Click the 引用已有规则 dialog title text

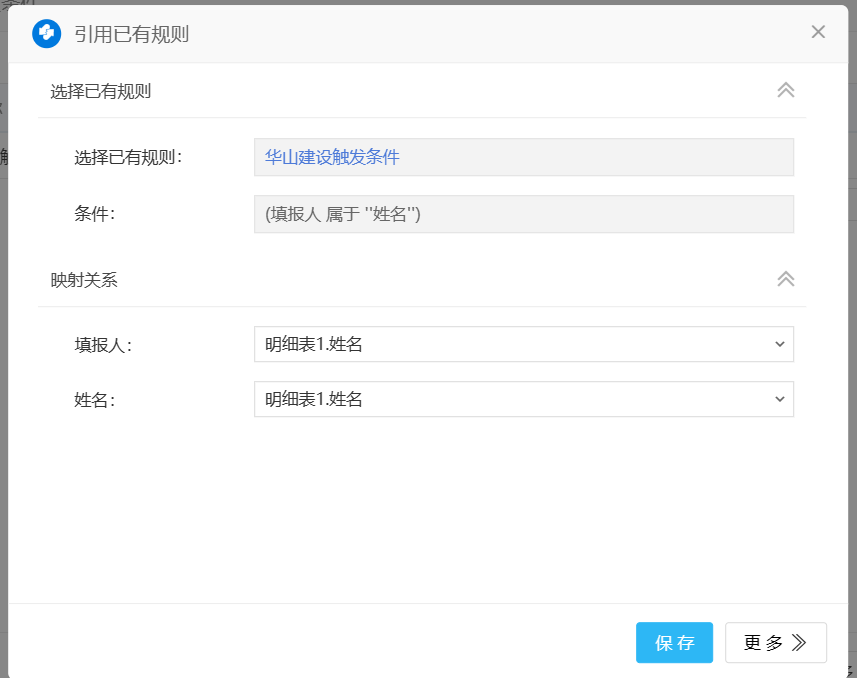click(x=131, y=35)
